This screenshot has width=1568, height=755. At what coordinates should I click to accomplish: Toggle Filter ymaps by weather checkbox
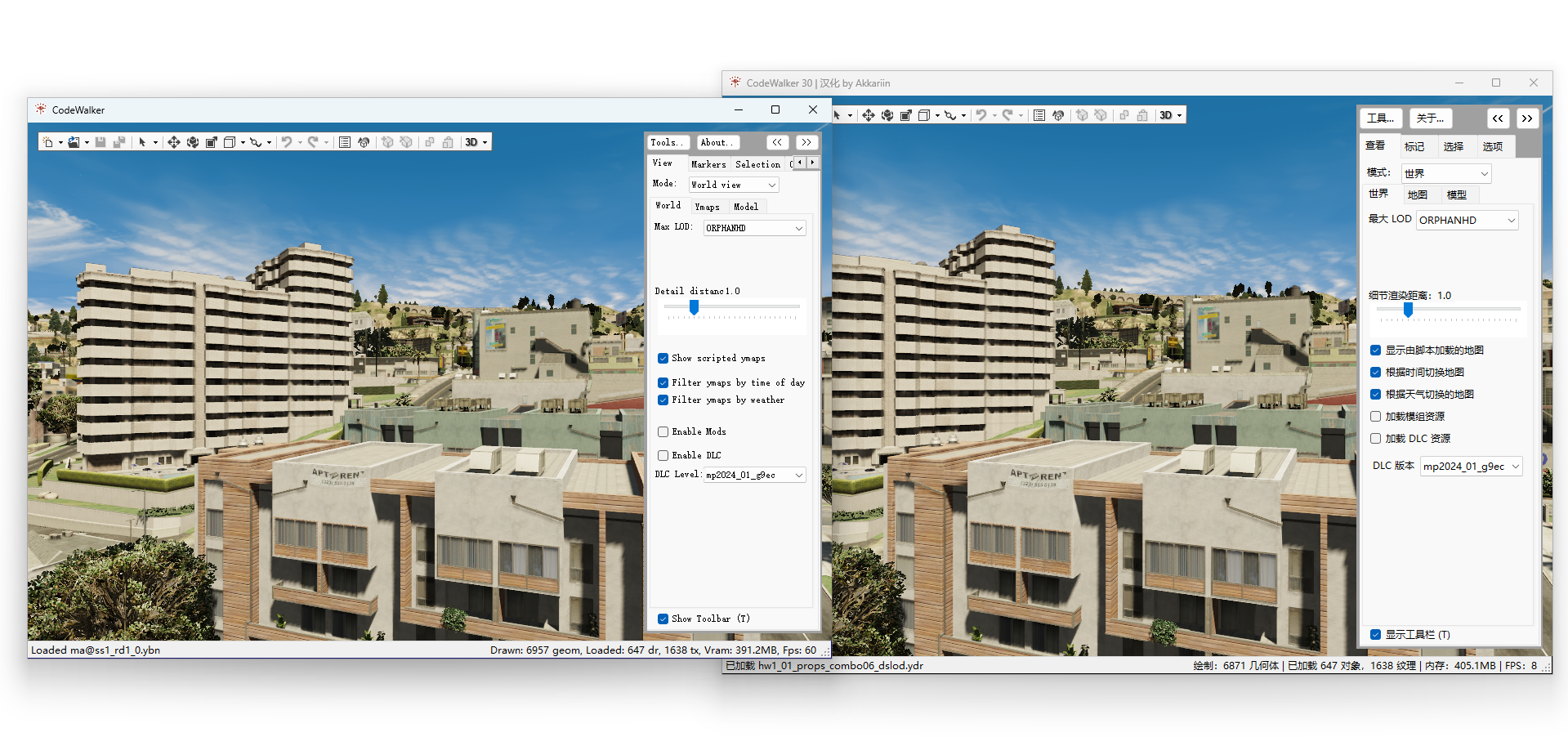click(x=663, y=400)
